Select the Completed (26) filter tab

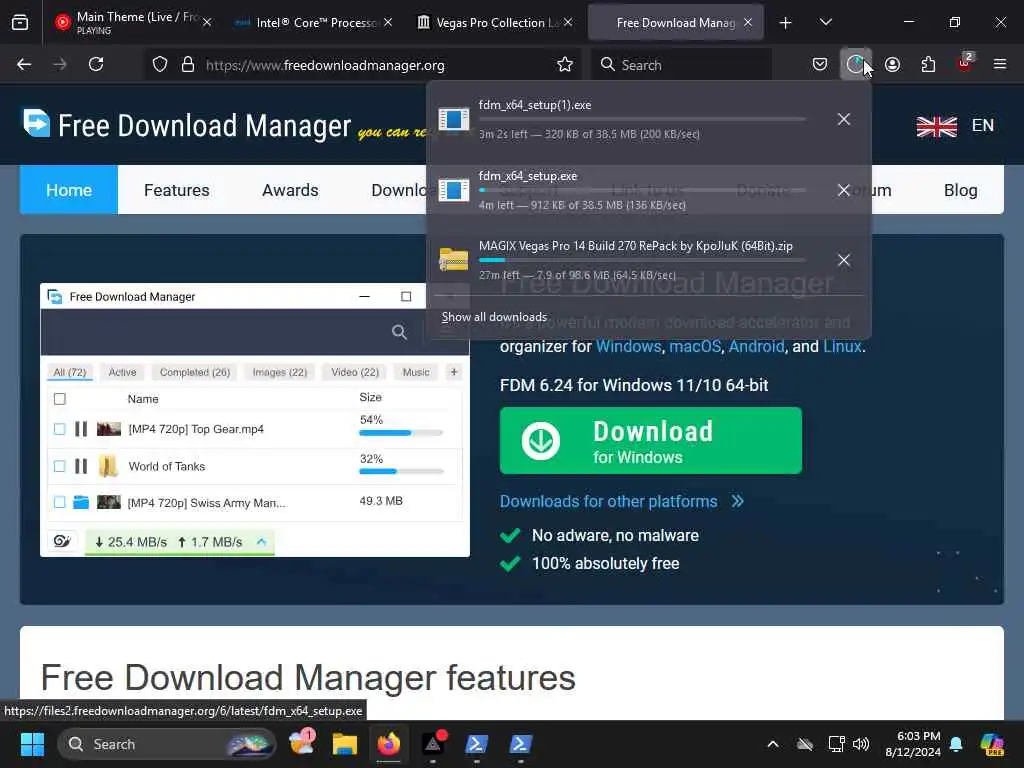195,372
